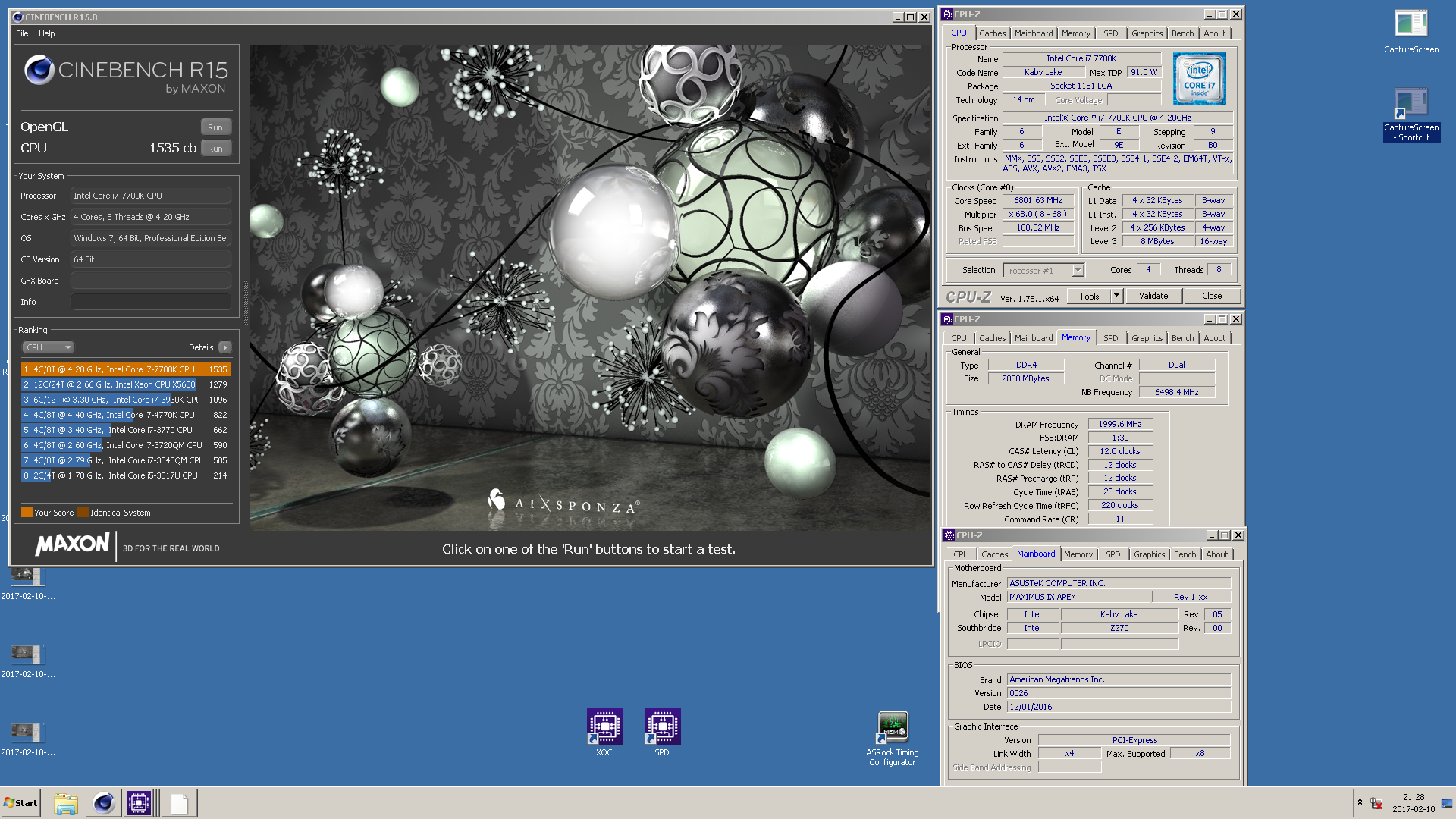The height and width of the screenshot is (819, 1456).
Task: Click the network status icon in system tray
Action: pos(1376,803)
